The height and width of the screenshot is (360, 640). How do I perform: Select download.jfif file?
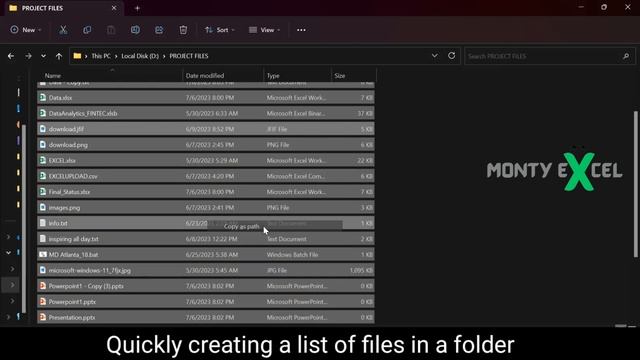[x=206, y=129]
